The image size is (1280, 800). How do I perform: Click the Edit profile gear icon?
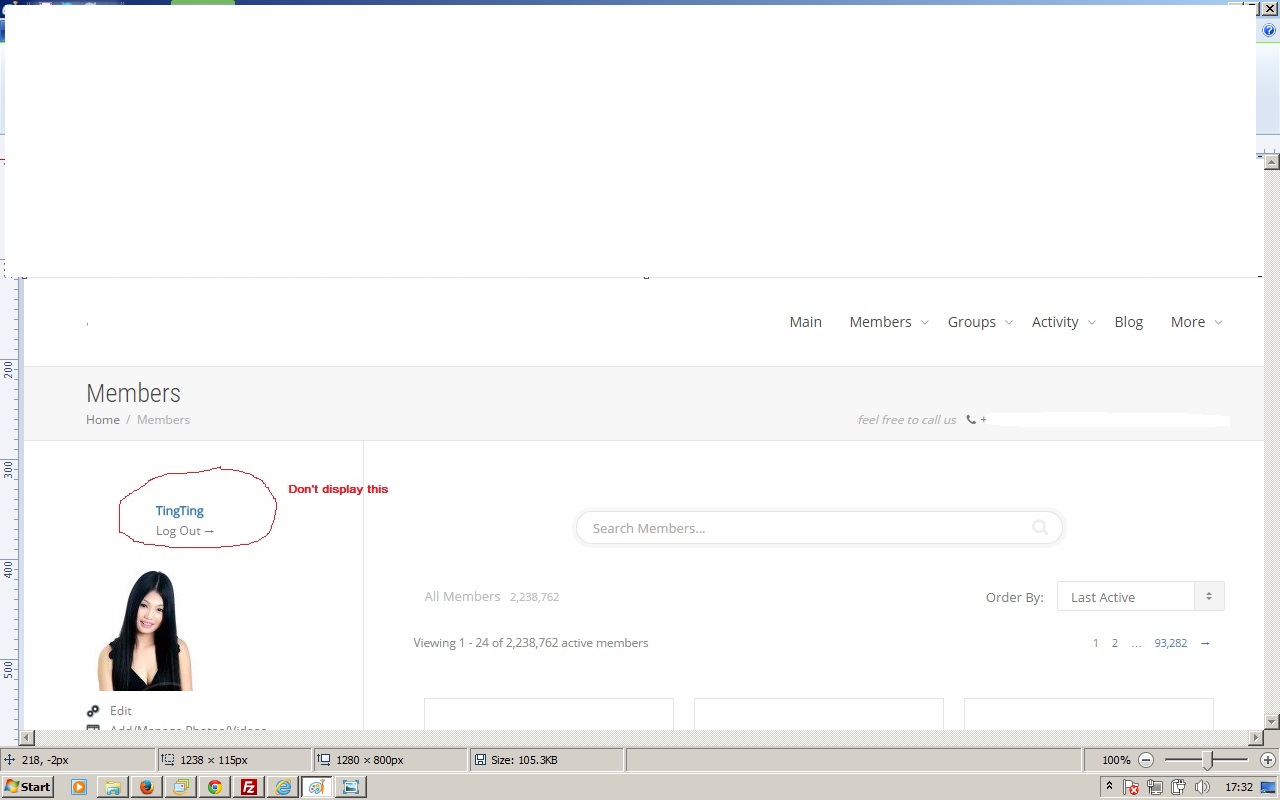pyautogui.click(x=93, y=711)
